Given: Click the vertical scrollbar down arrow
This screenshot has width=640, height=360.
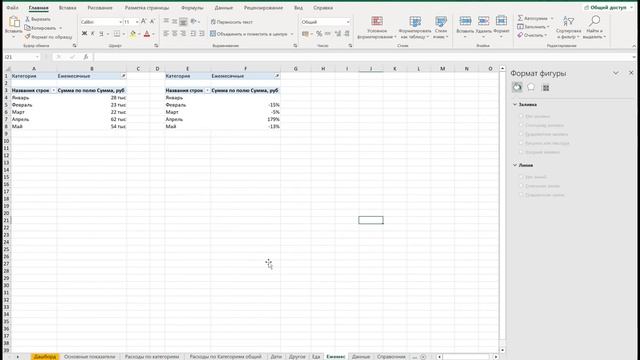Looking at the screenshot, I should pos(502,350).
